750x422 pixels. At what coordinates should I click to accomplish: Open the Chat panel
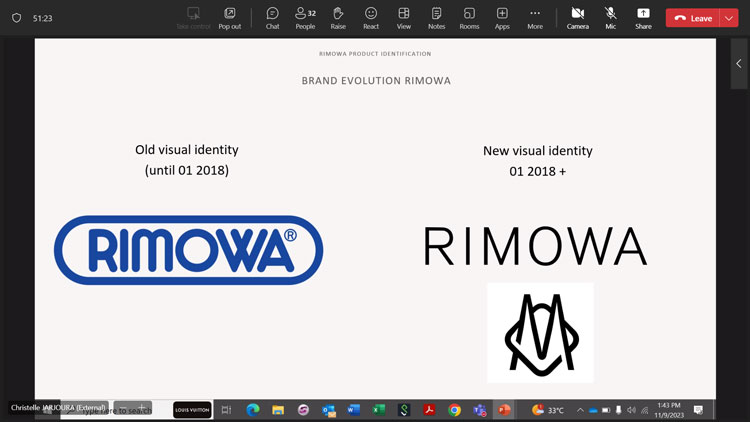[x=272, y=17]
